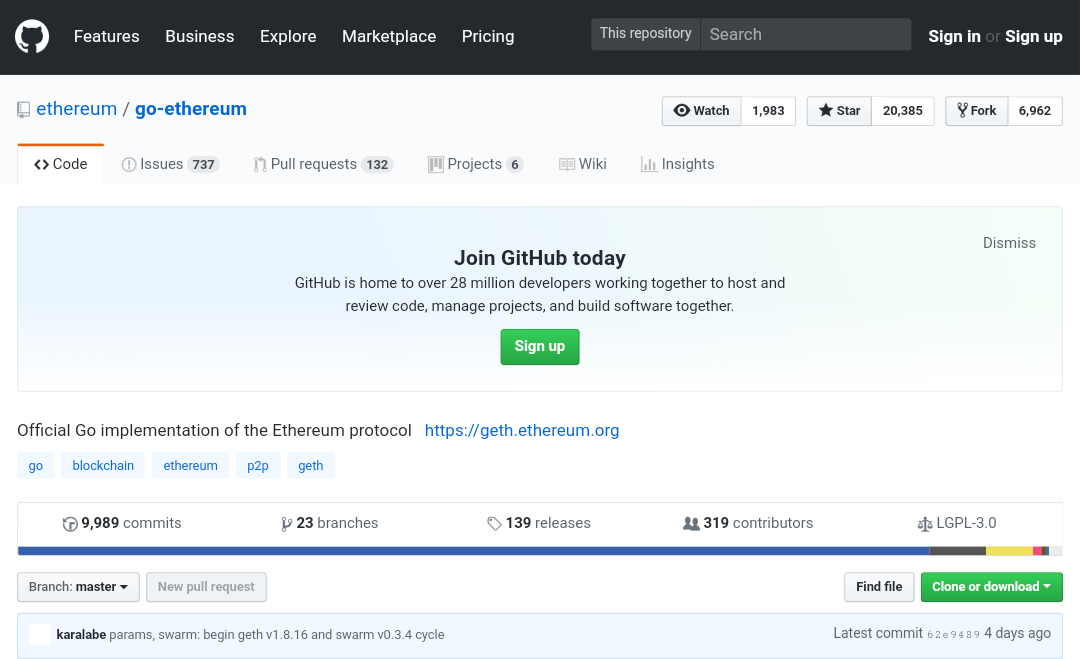Open the Pricing page
1080x659 pixels.
(488, 36)
